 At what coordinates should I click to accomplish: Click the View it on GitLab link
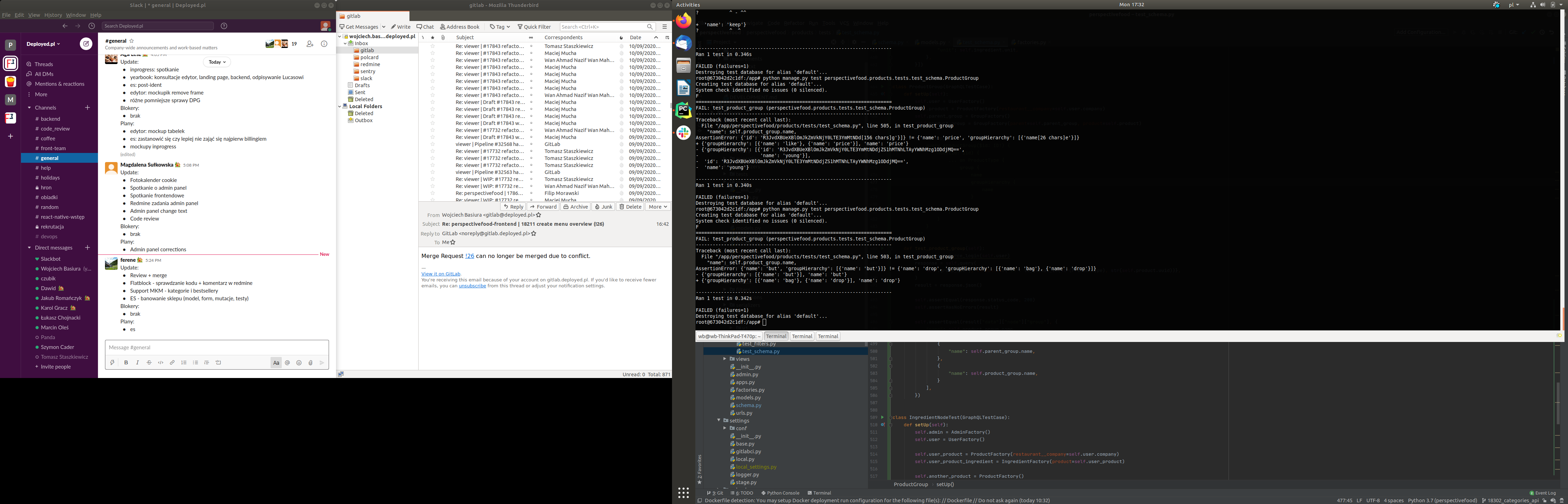coord(441,274)
